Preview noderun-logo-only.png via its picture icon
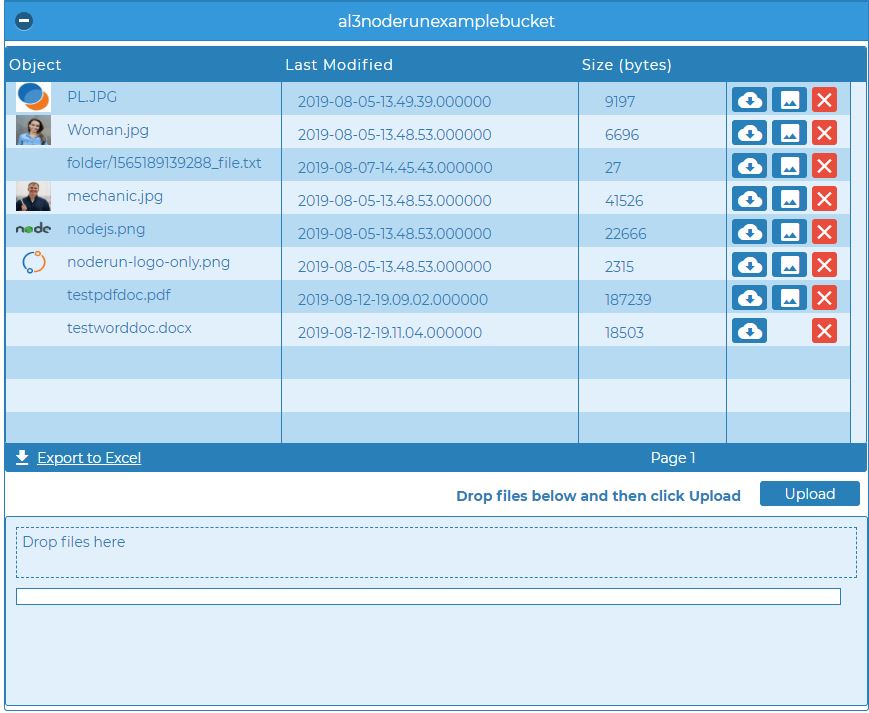Screen dimensions: 869x713 click(789, 265)
